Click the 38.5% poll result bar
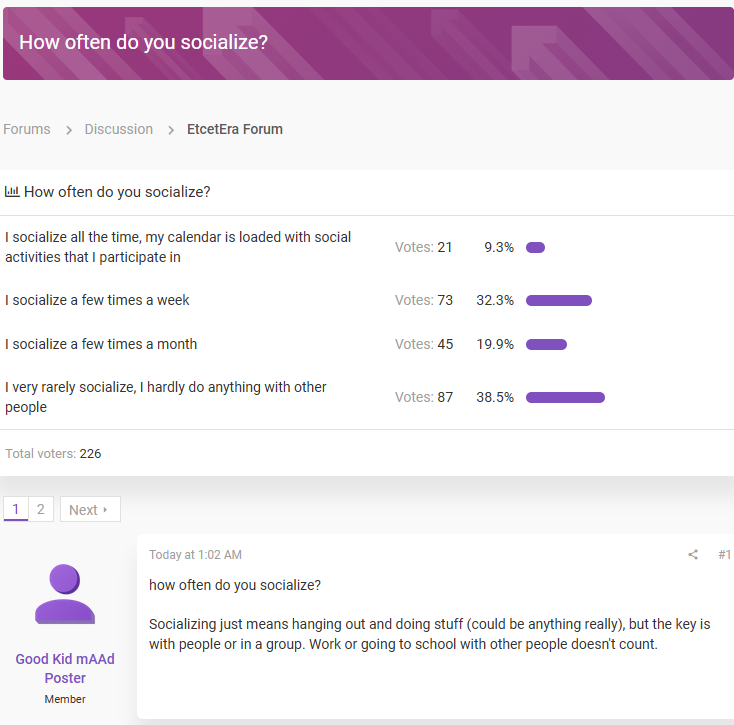The image size is (734, 725). 565,397
